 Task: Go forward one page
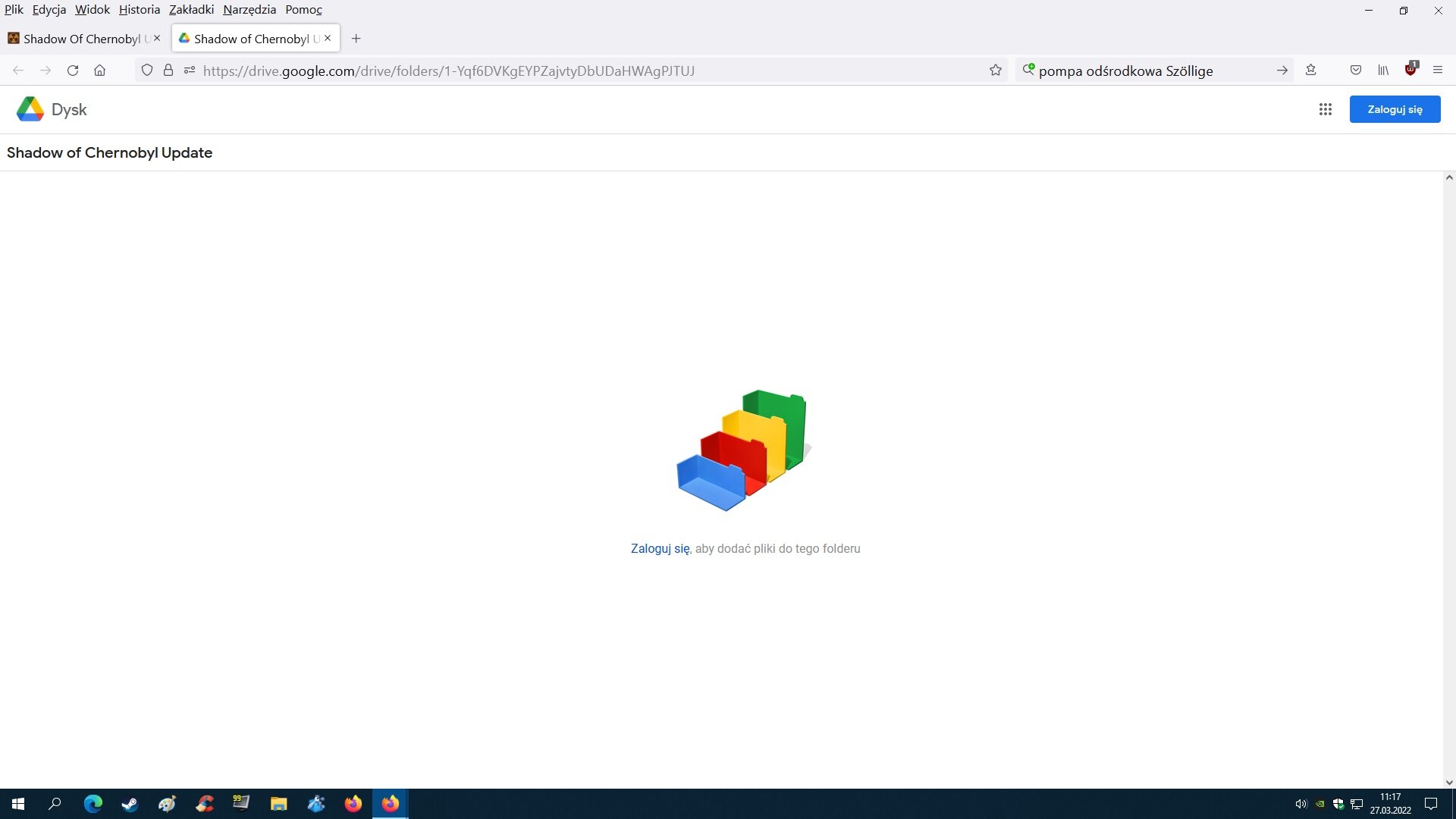[45, 71]
